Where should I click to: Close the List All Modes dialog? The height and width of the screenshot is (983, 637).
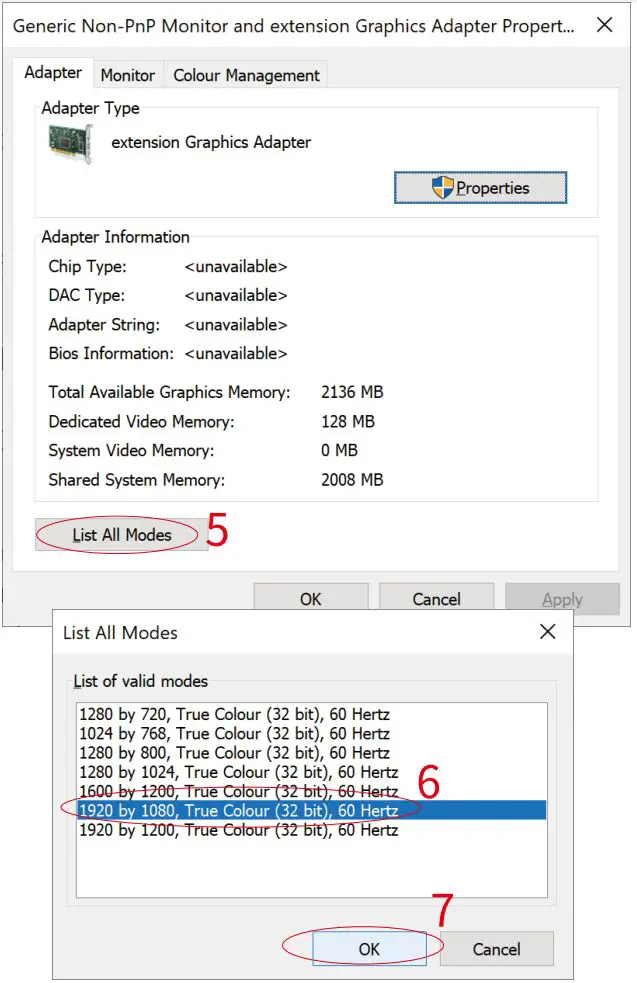point(547,631)
